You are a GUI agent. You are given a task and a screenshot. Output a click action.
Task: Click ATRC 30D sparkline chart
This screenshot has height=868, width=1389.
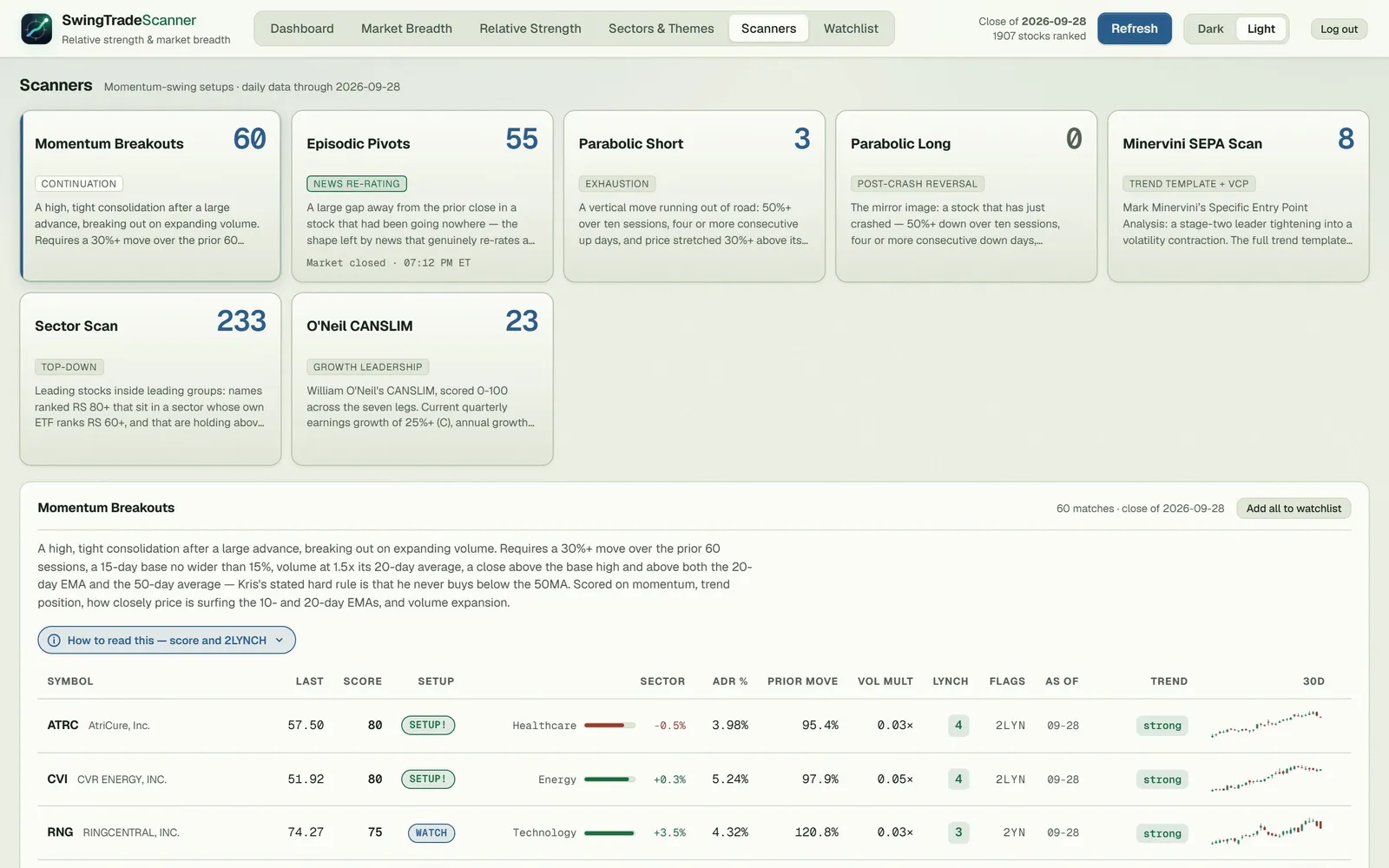tap(1267, 725)
